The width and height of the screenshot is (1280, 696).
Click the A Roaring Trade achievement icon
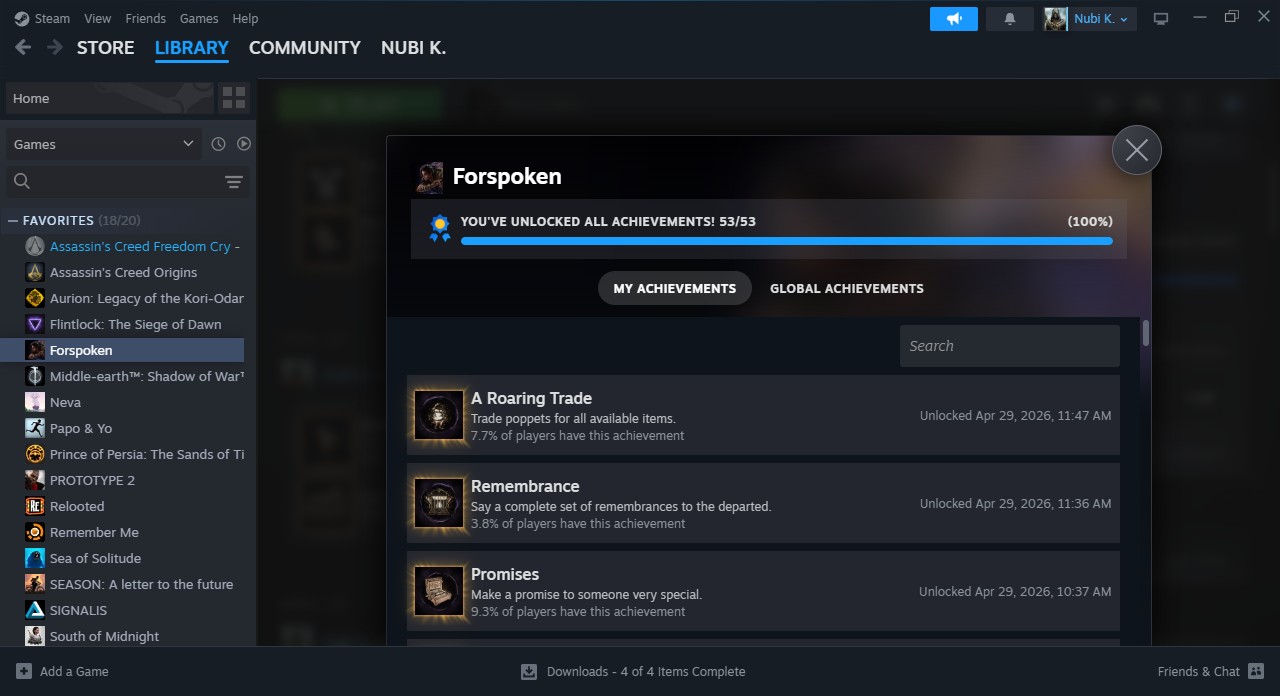(x=439, y=415)
